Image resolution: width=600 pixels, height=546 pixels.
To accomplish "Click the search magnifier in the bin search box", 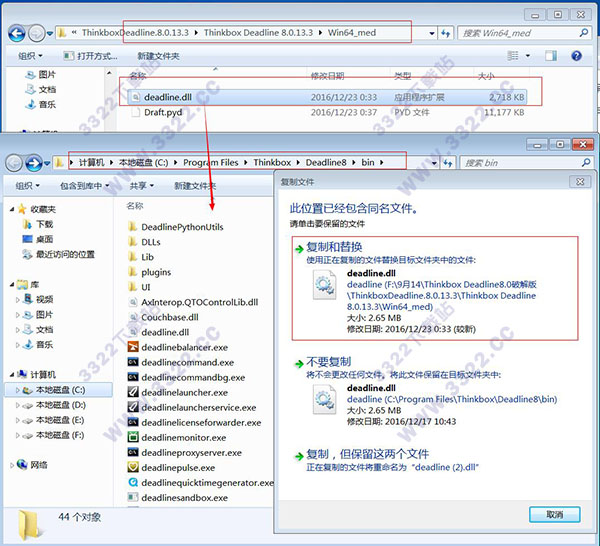I will coord(585,163).
